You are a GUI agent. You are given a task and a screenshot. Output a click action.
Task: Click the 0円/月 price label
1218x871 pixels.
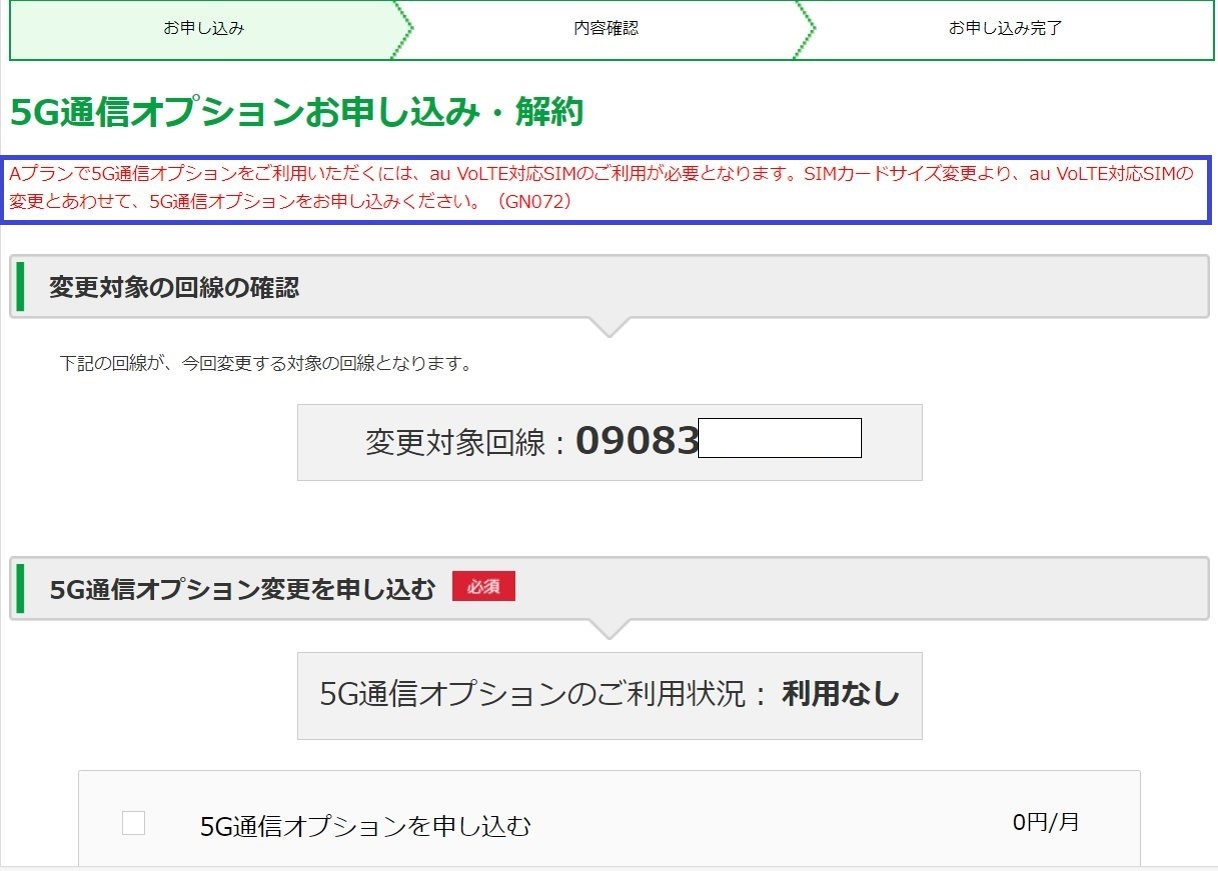click(1046, 823)
